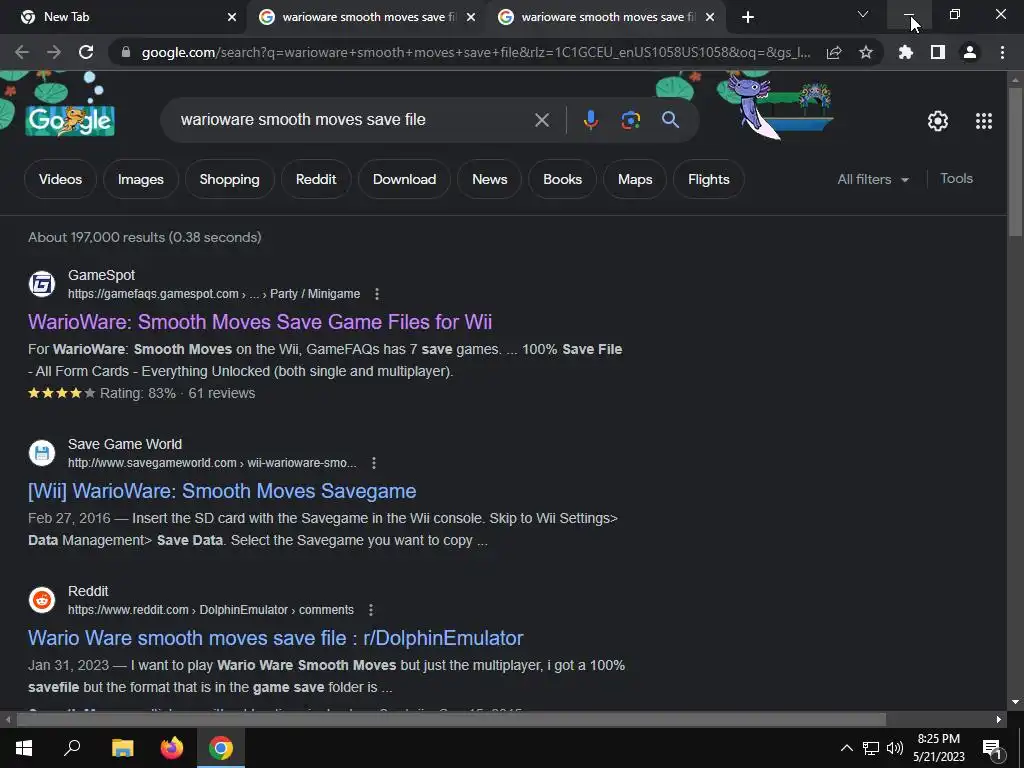Go back to the previous page
The image size is (1024, 768).
click(x=22, y=52)
